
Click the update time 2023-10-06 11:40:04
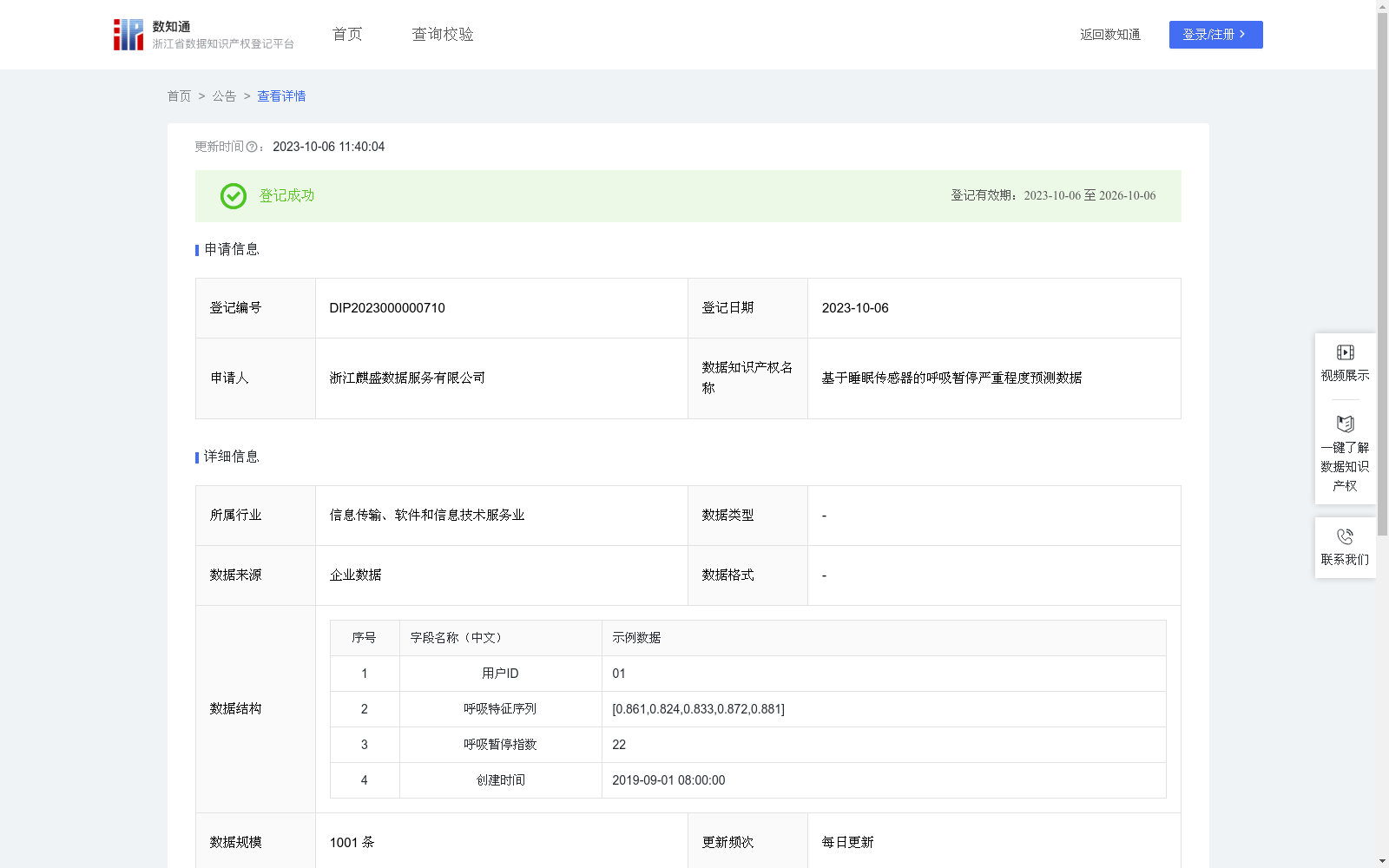coord(328,148)
